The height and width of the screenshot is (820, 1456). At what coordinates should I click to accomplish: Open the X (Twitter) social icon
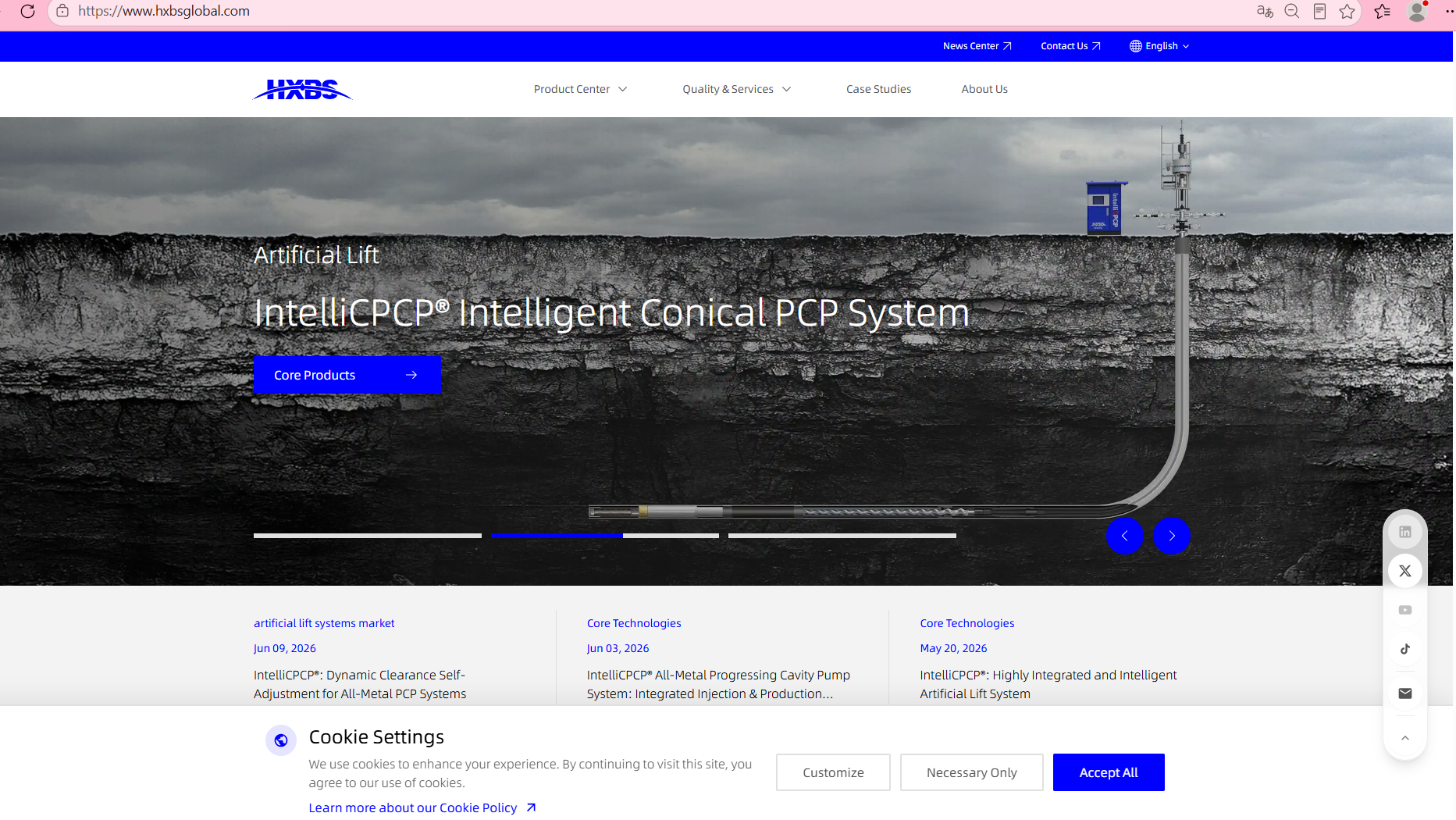(1405, 571)
